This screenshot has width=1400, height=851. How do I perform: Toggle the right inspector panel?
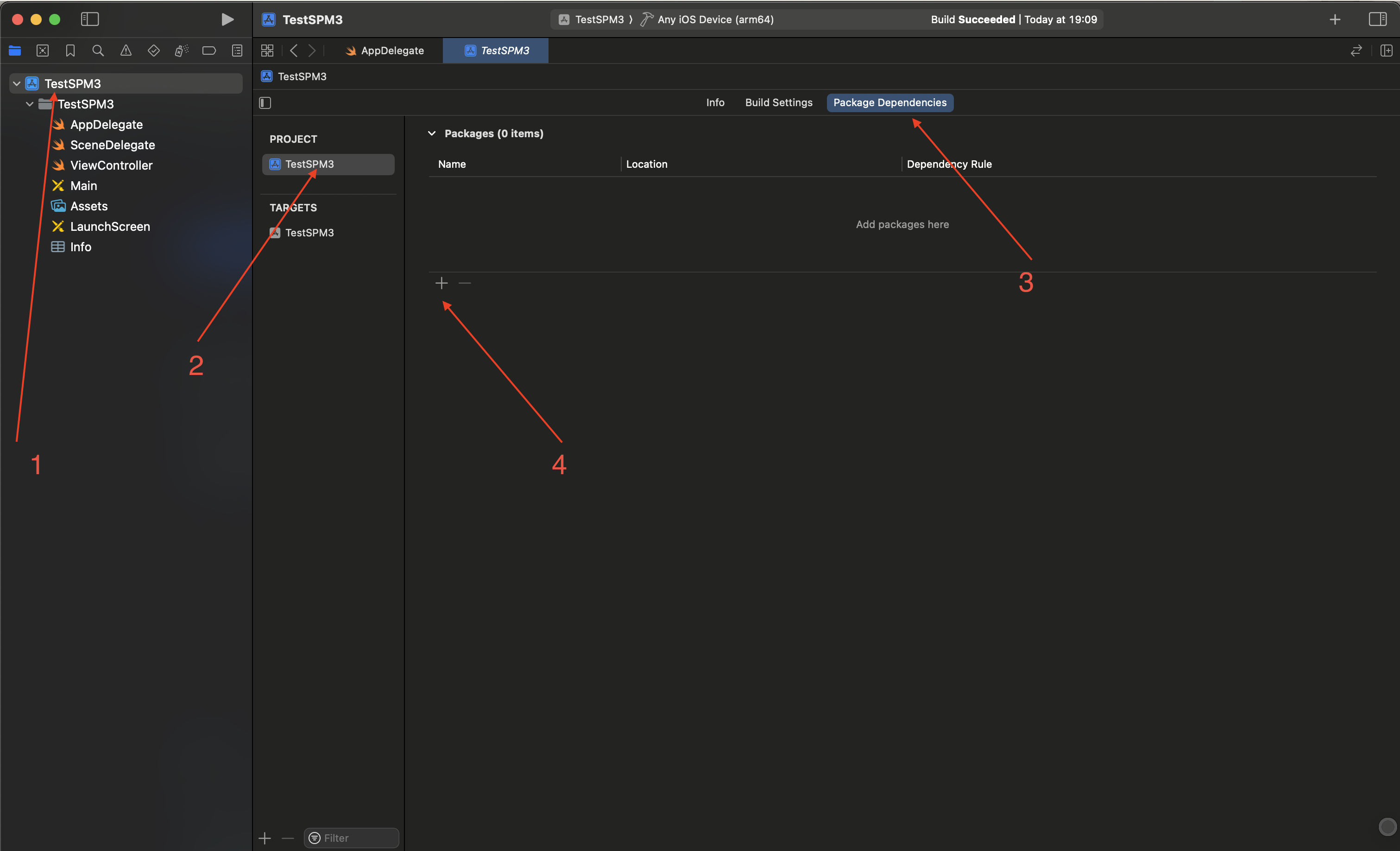(x=1377, y=19)
